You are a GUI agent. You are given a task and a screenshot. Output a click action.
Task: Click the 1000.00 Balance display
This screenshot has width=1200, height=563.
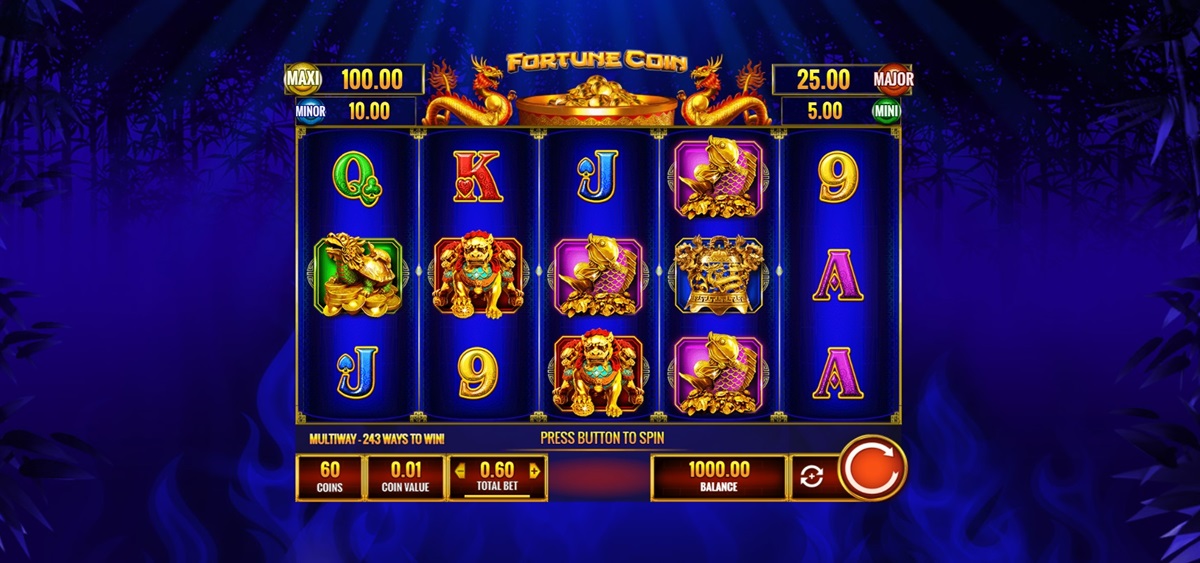718,477
